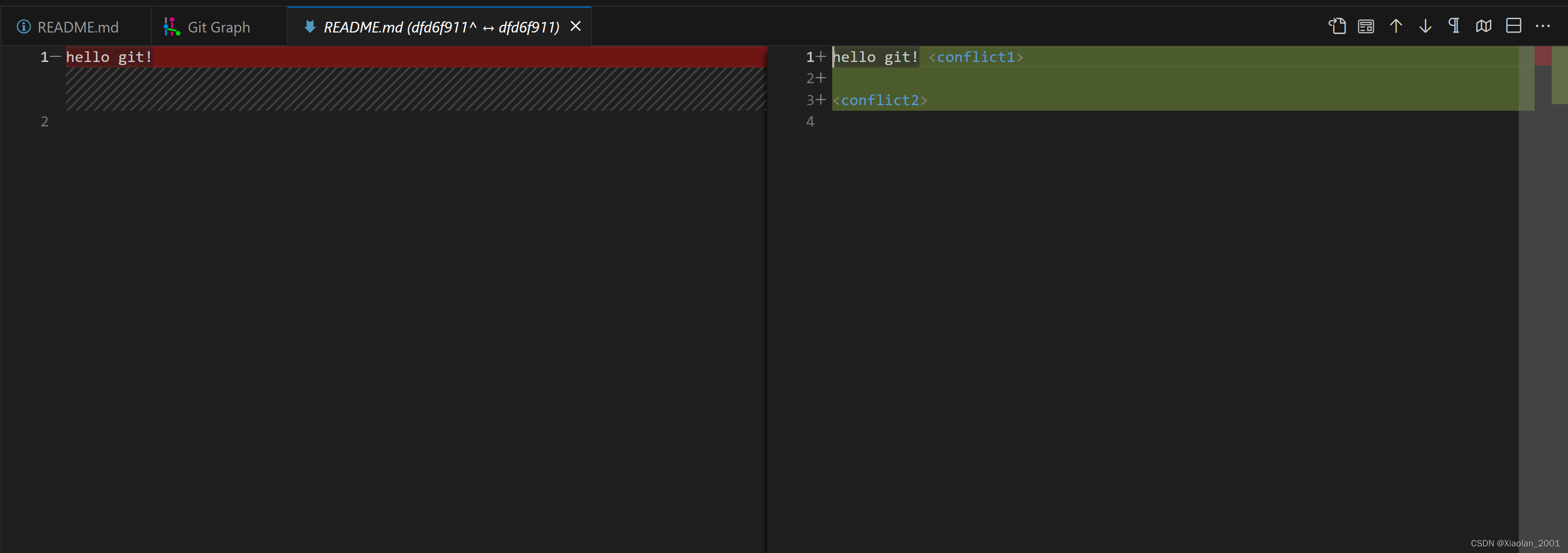Split the editor layout icon
The width and height of the screenshot is (1568, 553).
point(1513,26)
